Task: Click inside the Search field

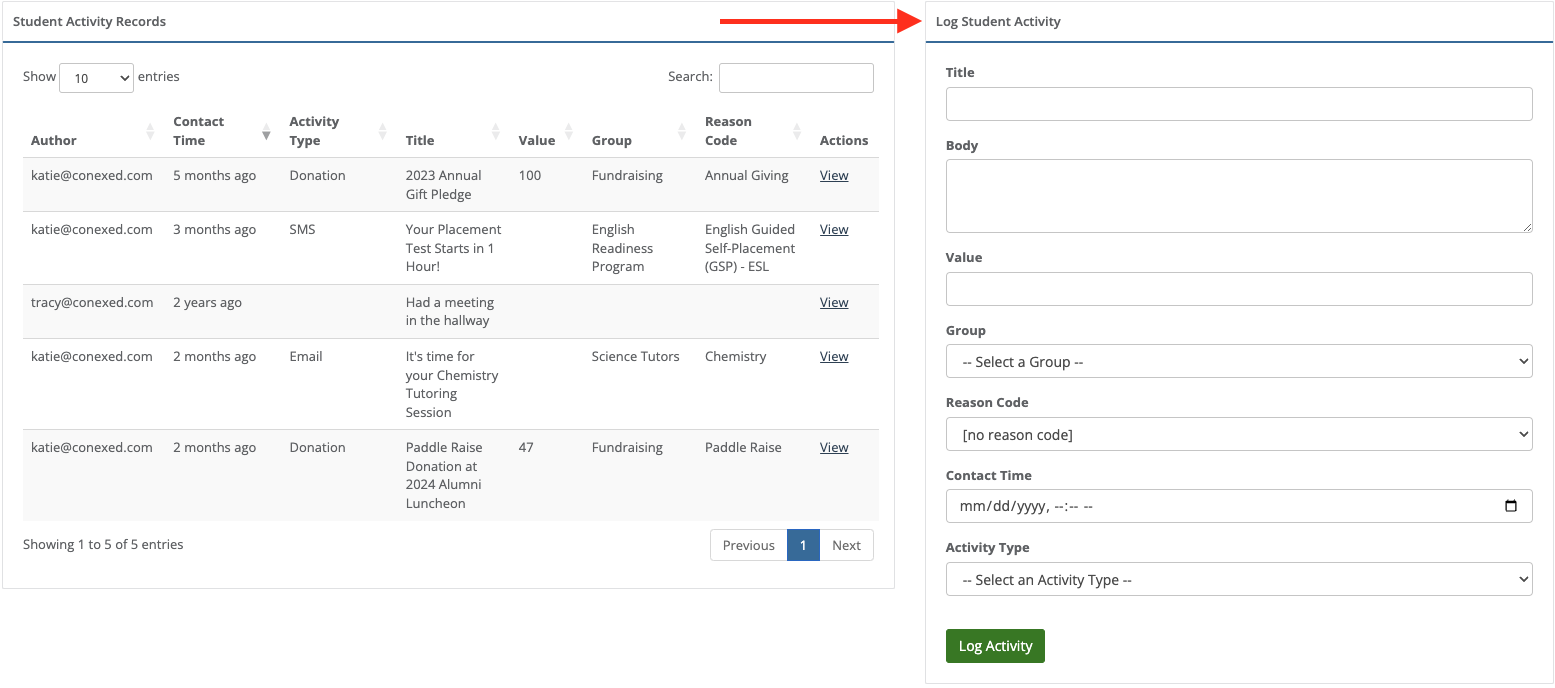Action: click(x=795, y=77)
